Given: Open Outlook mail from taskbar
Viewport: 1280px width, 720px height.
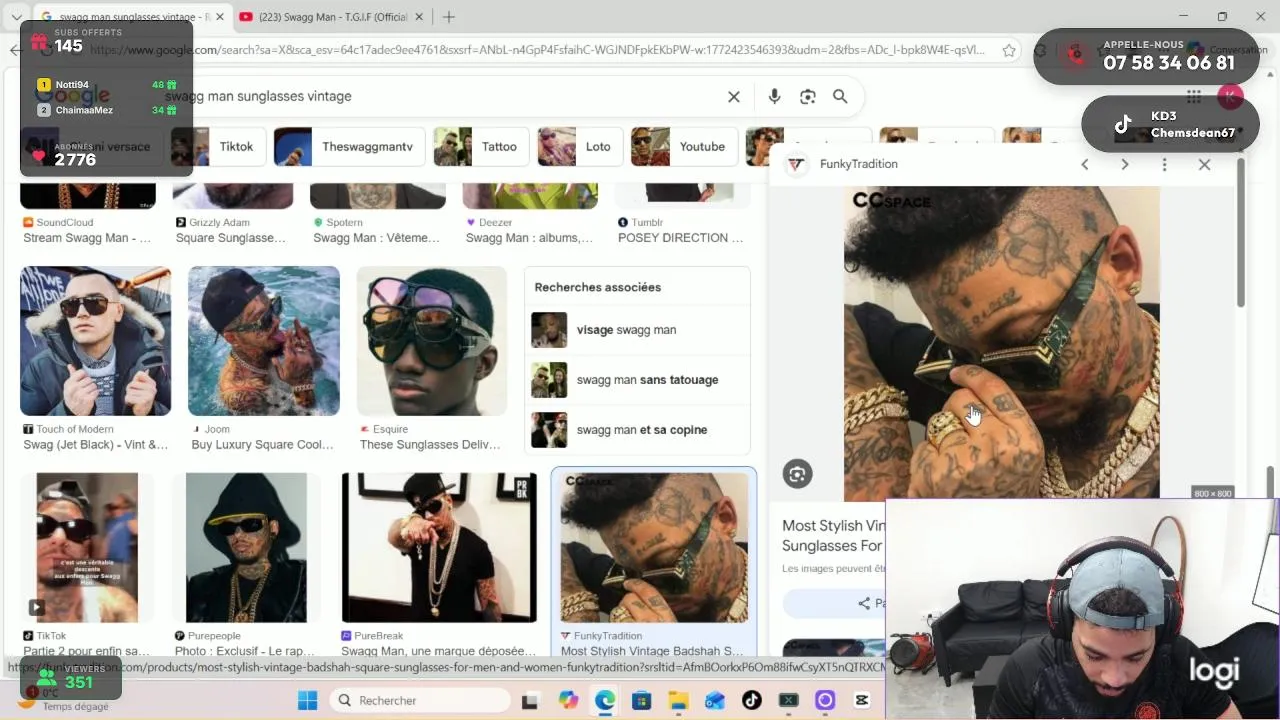Looking at the screenshot, I should point(715,700).
